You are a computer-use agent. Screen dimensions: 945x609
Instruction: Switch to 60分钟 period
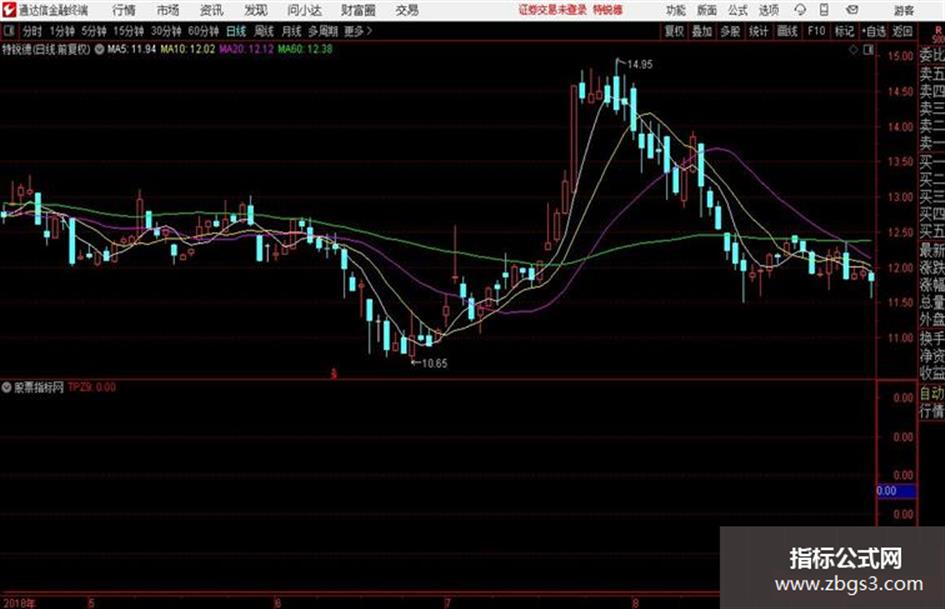(x=203, y=31)
